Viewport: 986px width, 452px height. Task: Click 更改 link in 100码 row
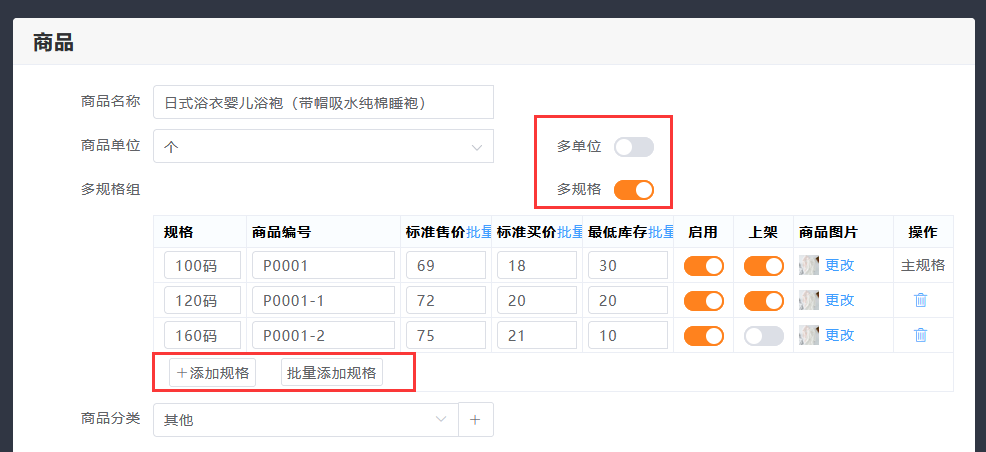coord(840,265)
